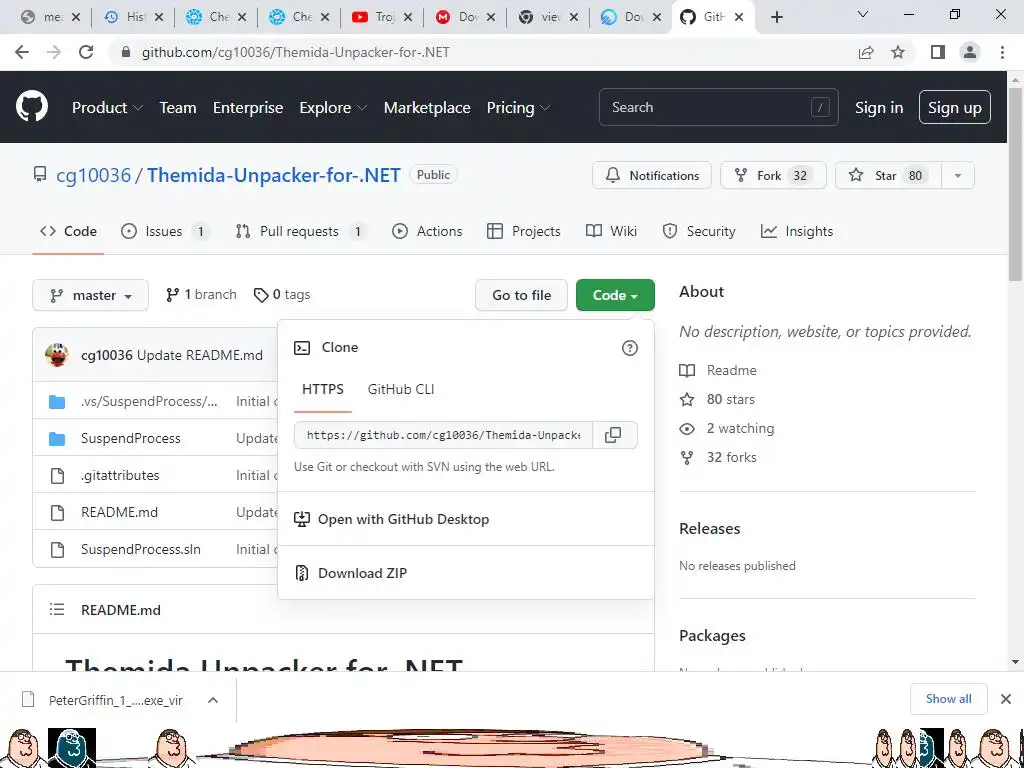Image resolution: width=1024 pixels, height=768 pixels.
Task: Click the GitHub search input field
Action: point(718,107)
